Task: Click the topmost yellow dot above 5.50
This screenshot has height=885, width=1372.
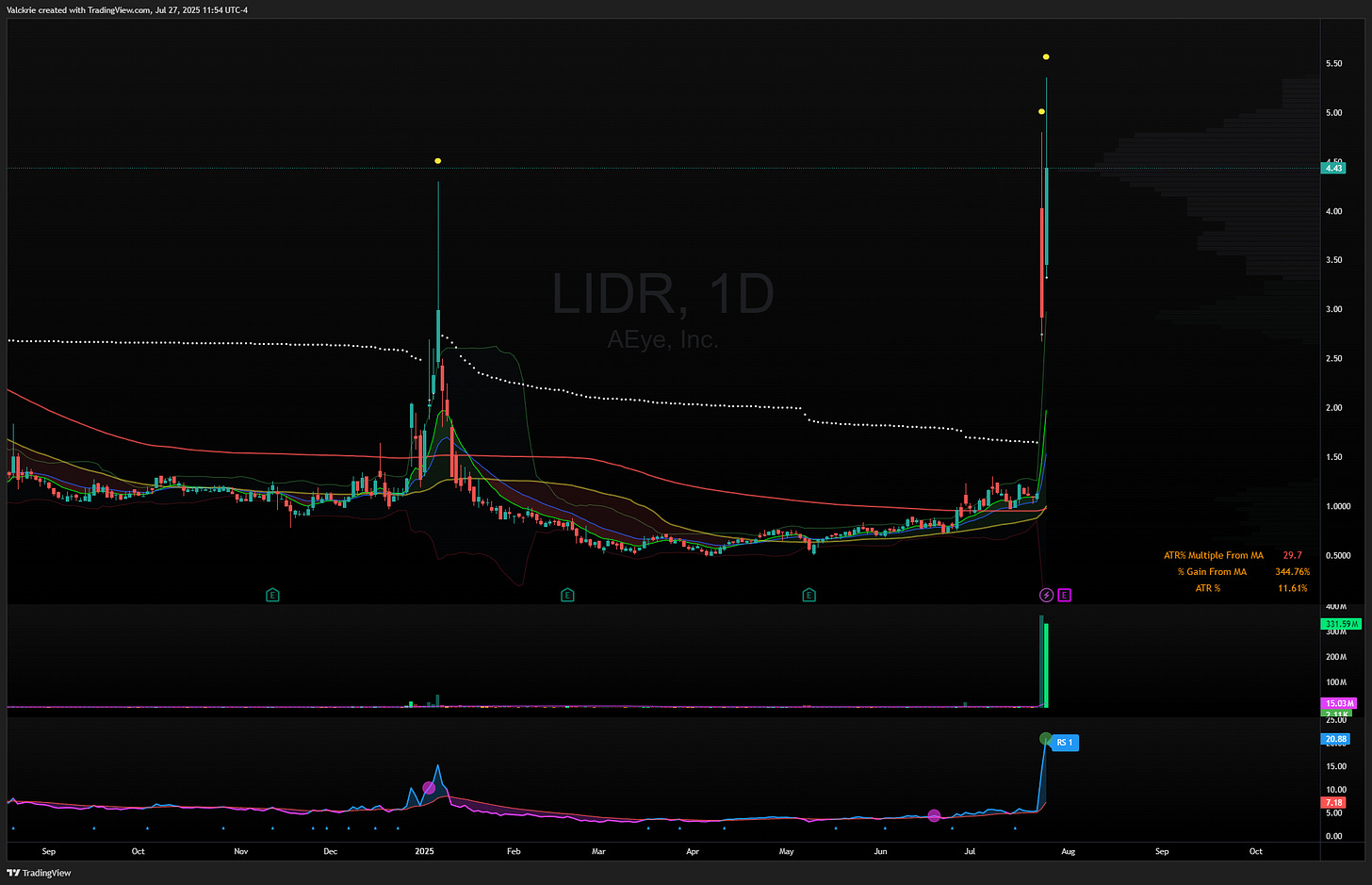Action: [1046, 57]
